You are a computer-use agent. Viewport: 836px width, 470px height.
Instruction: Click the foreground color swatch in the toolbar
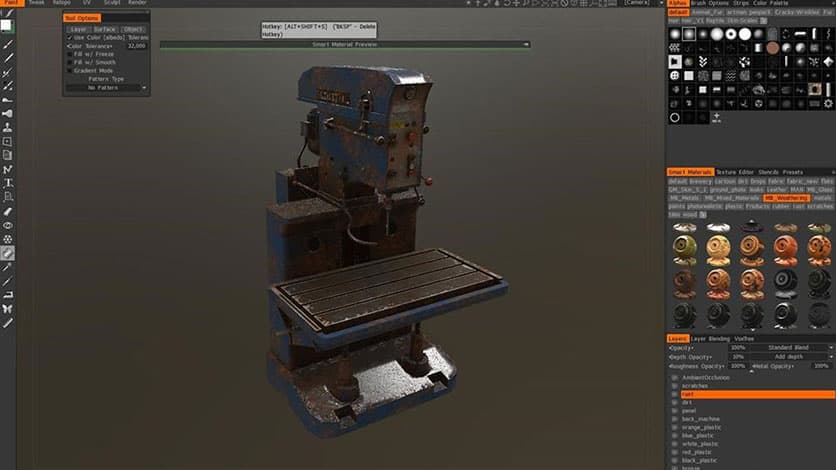coord(7,25)
